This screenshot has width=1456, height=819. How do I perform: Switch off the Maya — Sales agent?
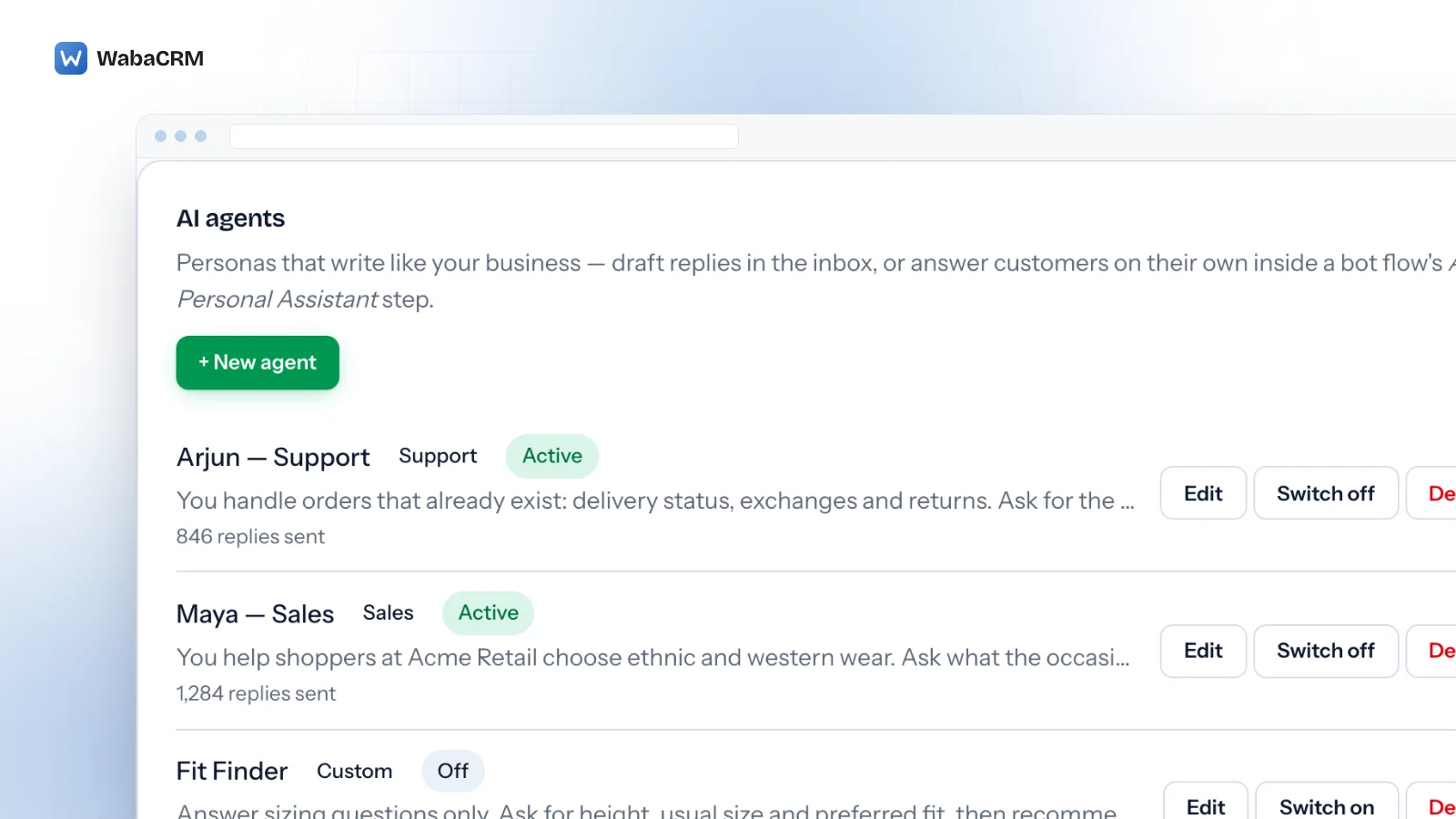1326,651
